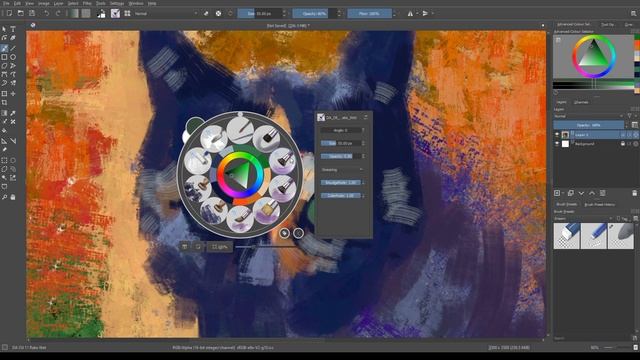Pick the blue pencil brush preset thumbnail
The width and height of the screenshot is (640, 360).
pos(593,236)
